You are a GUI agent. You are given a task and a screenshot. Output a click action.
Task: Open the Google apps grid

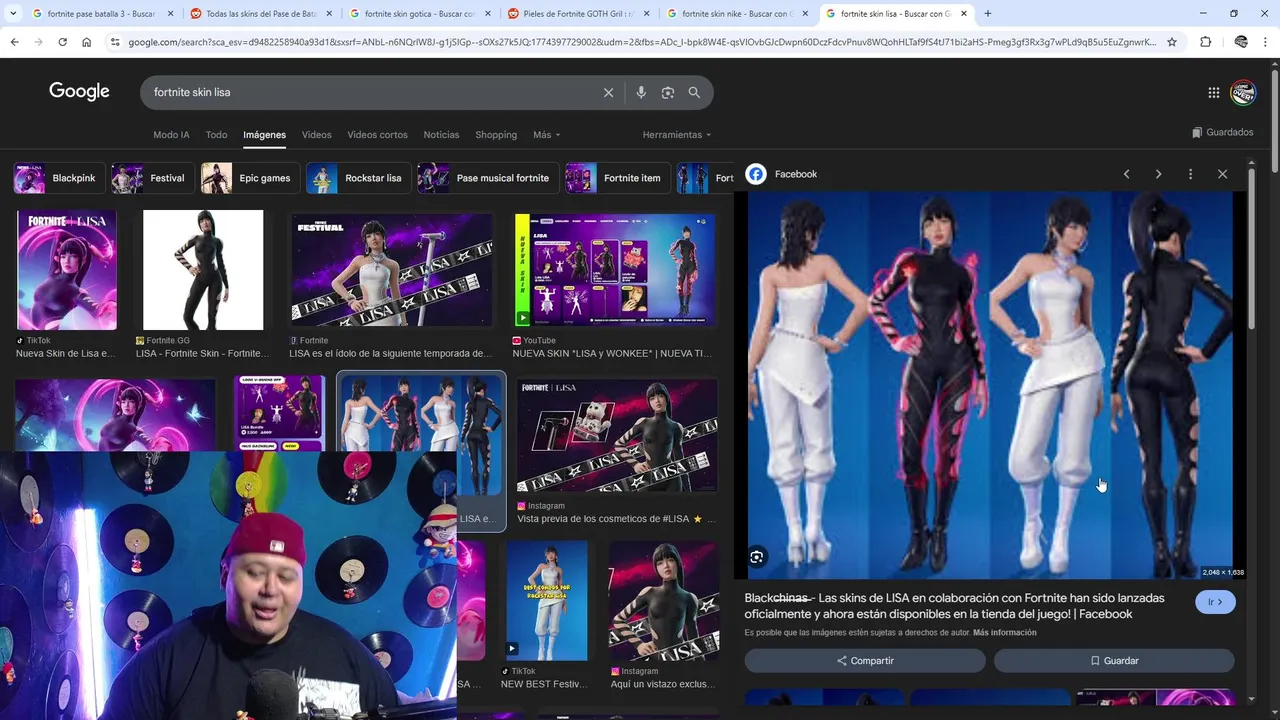coord(1213,92)
